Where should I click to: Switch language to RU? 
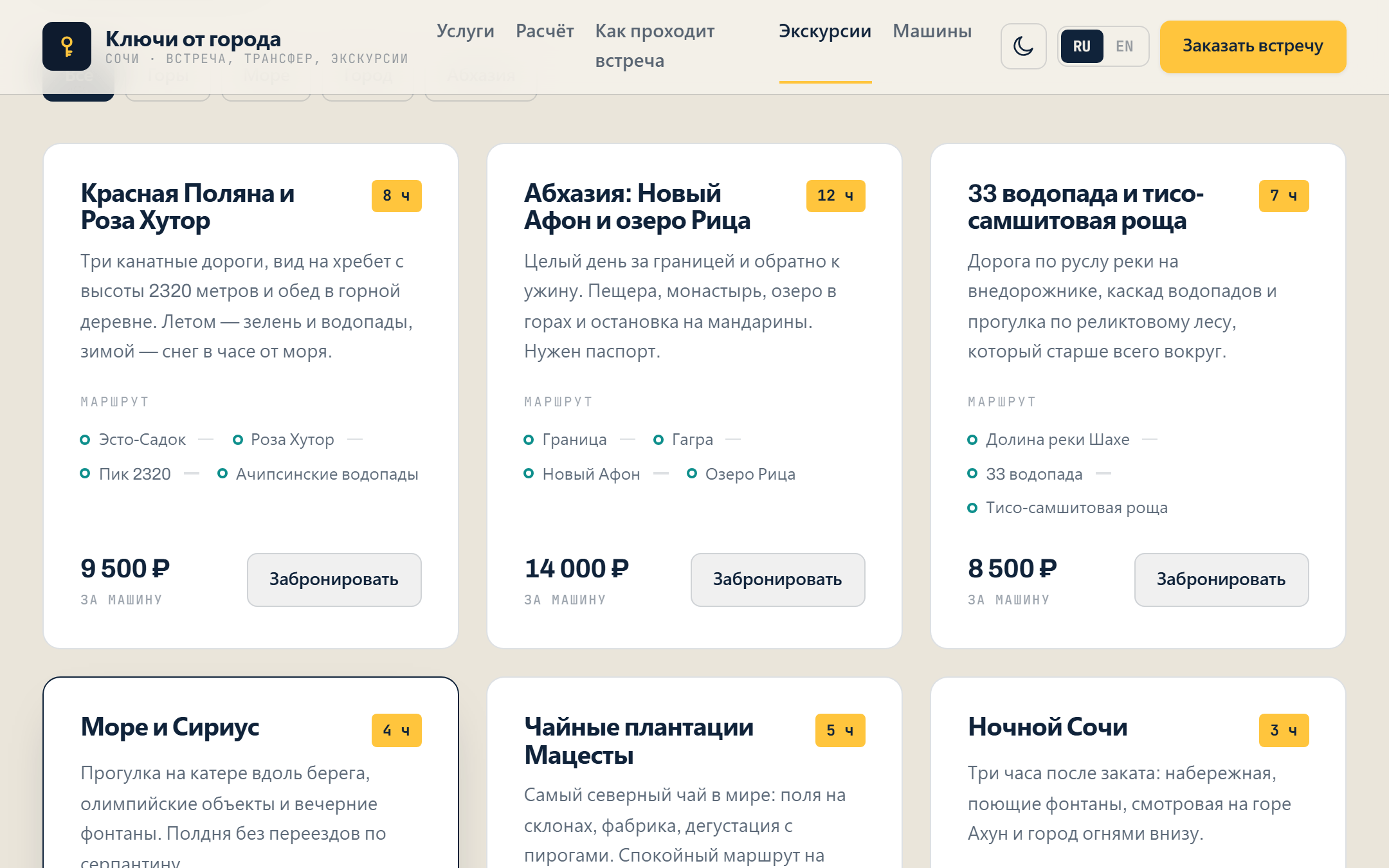click(x=1082, y=46)
